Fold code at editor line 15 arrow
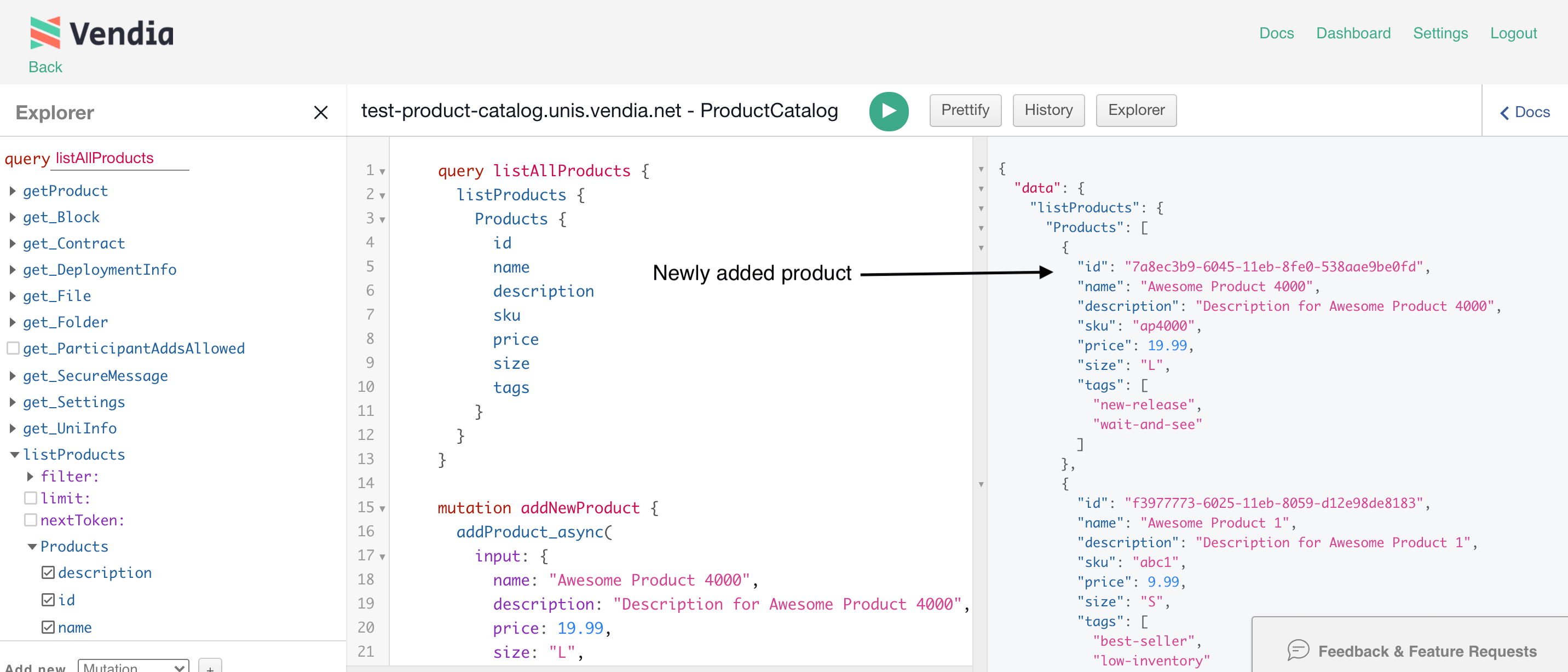 (382, 508)
